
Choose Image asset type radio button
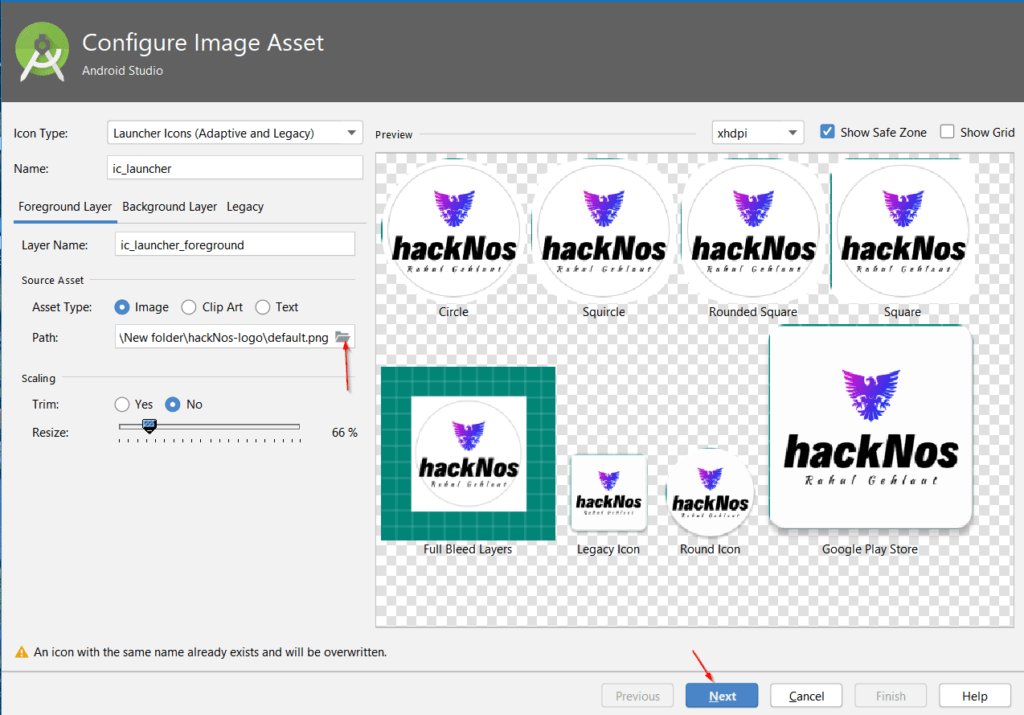tap(122, 307)
